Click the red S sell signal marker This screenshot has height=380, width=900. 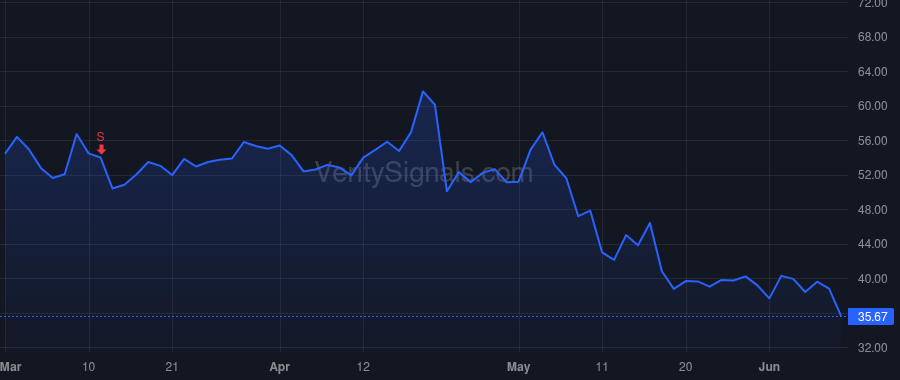(101, 143)
